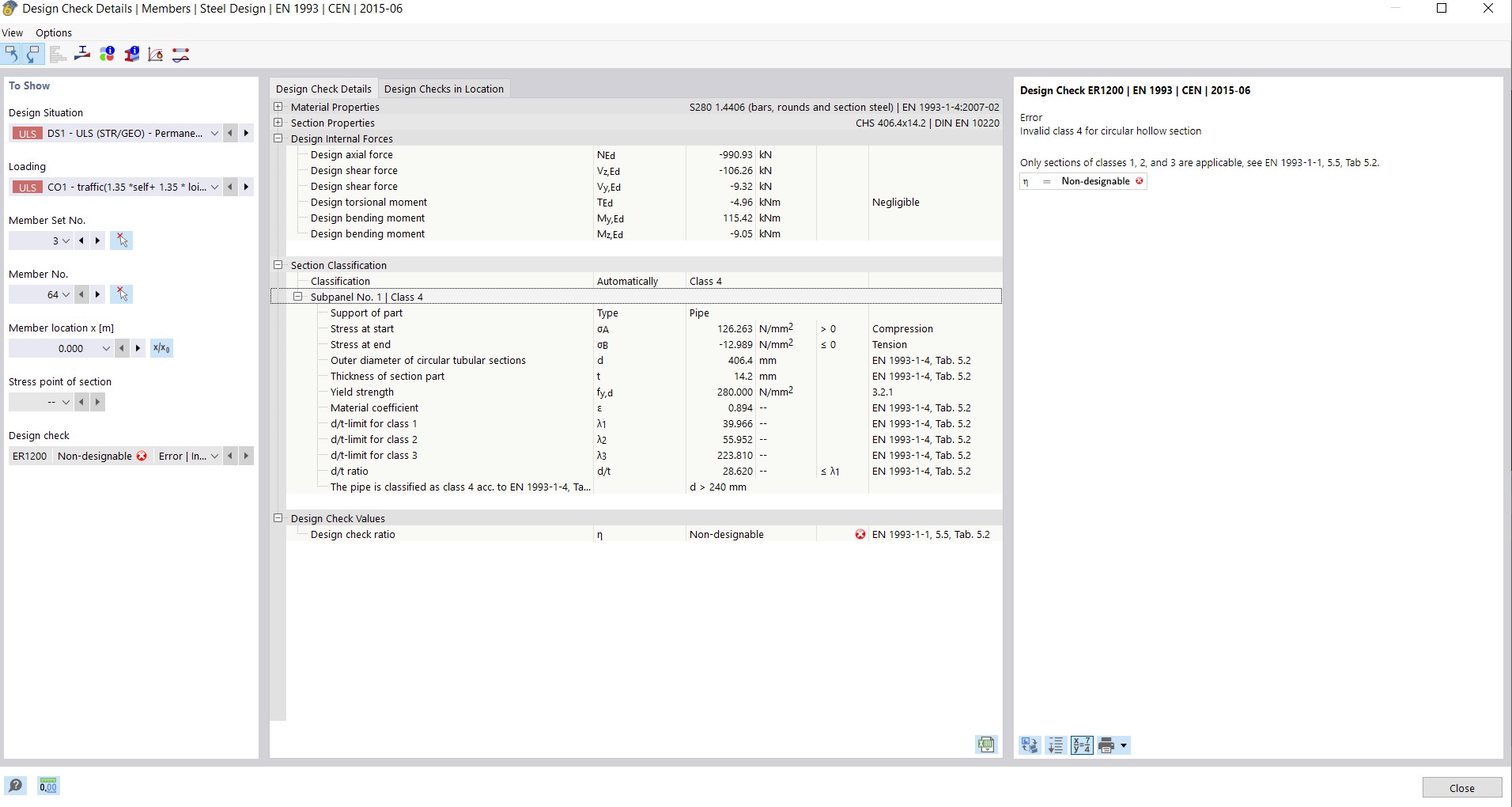Collapse the Section Classification group
This screenshot has height=807, width=1512.
coord(278,265)
